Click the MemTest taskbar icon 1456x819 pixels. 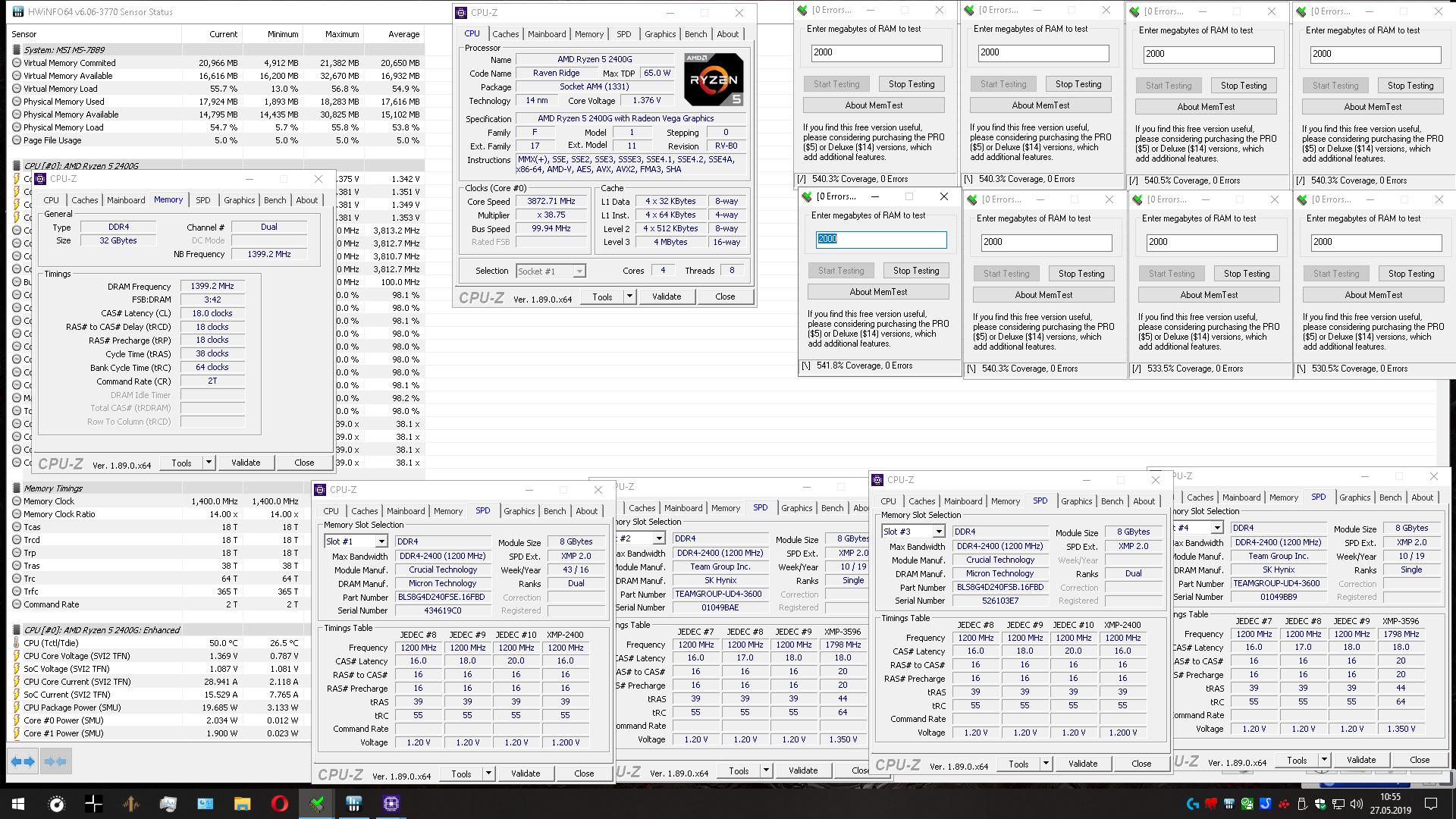coord(317,804)
